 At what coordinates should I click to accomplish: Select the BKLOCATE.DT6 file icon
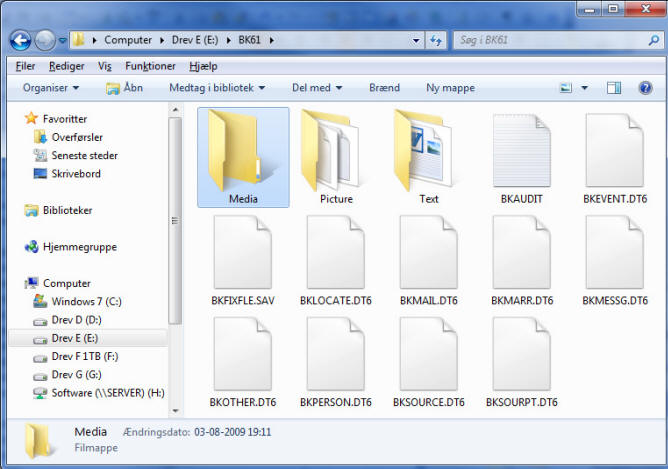[336, 252]
